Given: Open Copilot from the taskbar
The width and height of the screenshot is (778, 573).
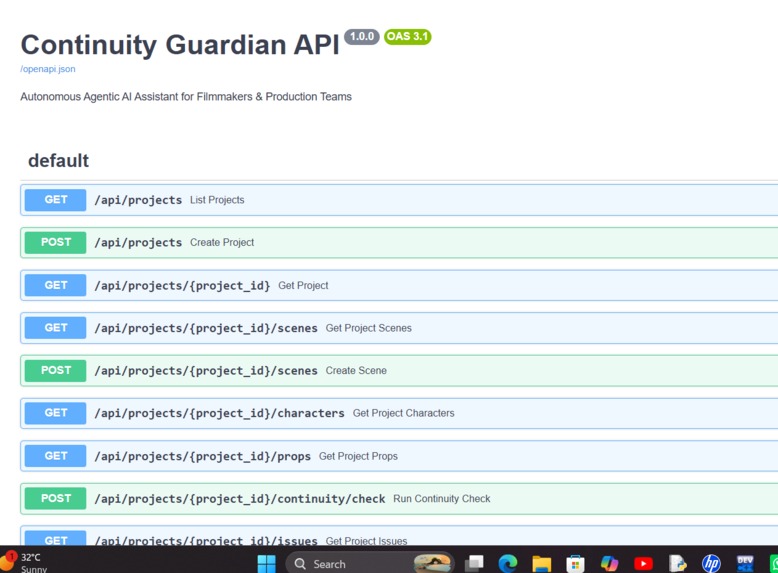Looking at the screenshot, I should point(609,564).
